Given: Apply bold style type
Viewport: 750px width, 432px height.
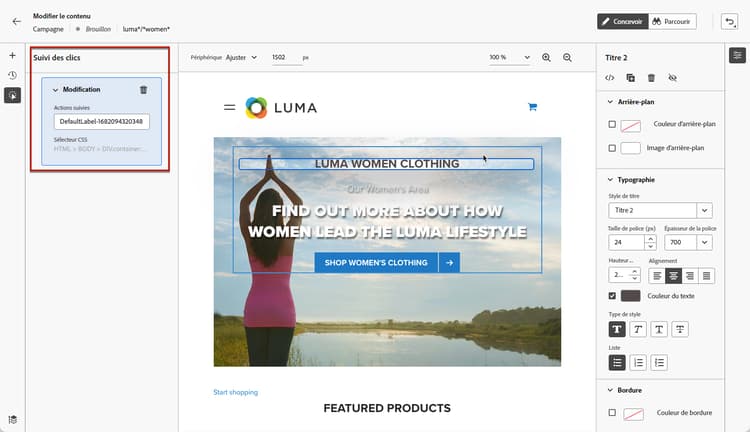Looking at the screenshot, I should 617,329.
